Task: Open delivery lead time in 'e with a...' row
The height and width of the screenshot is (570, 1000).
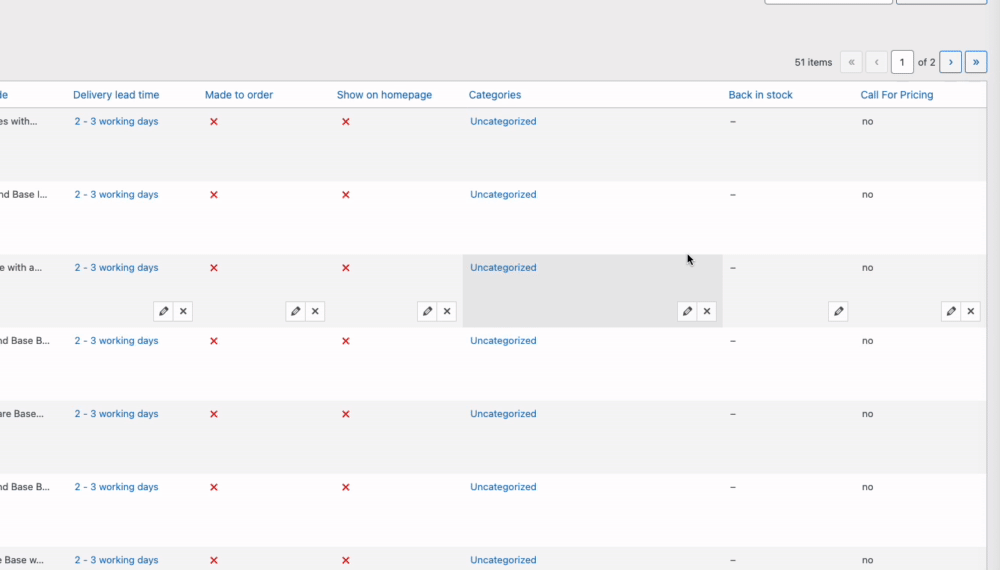Action: point(116,267)
